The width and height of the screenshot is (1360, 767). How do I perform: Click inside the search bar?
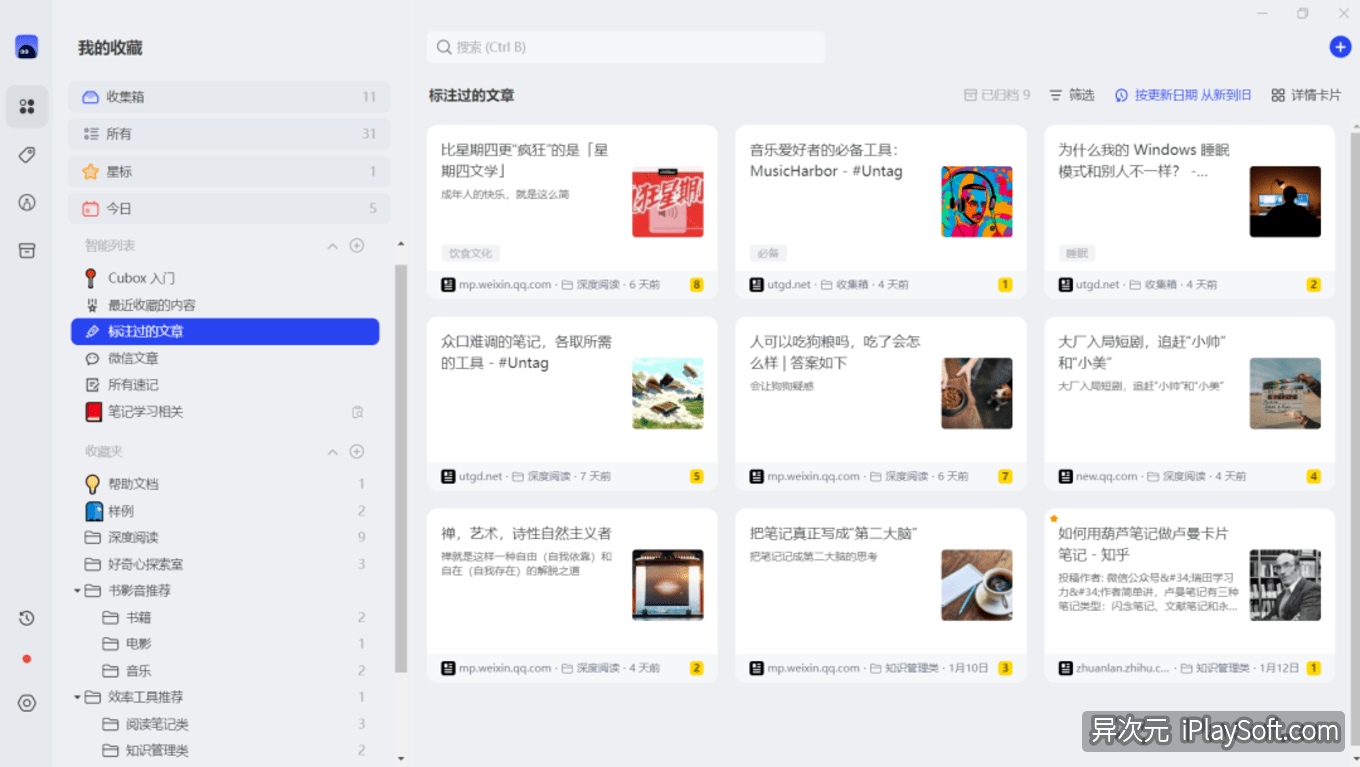[626, 46]
